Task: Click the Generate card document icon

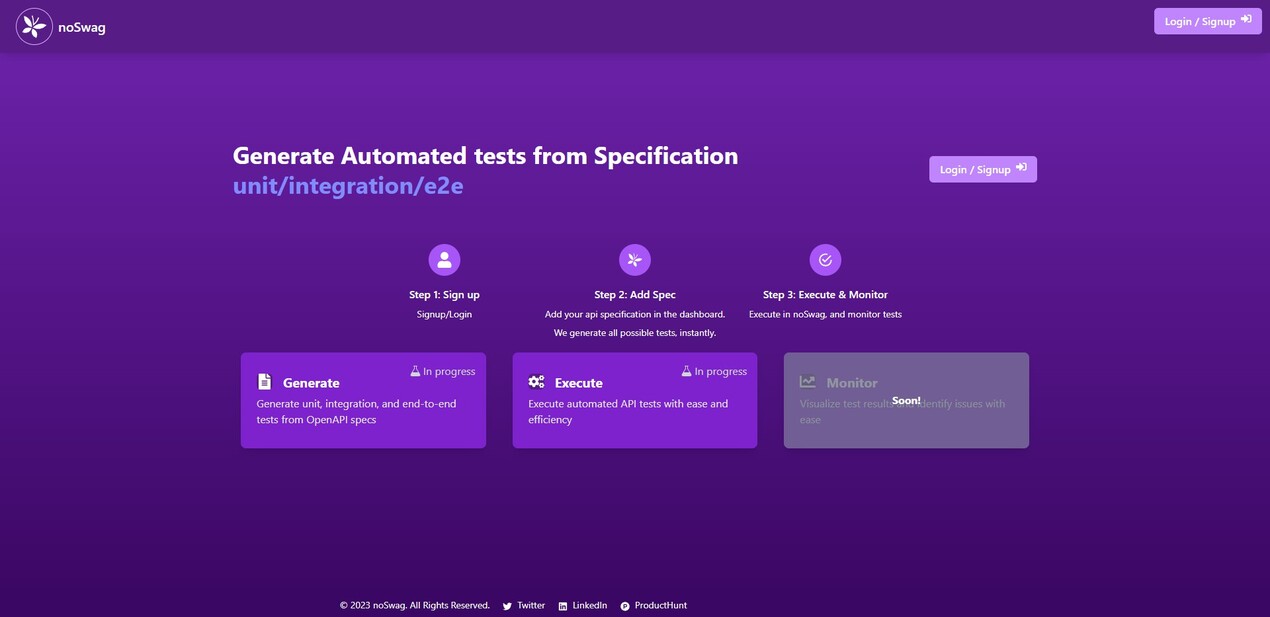Action: point(264,382)
